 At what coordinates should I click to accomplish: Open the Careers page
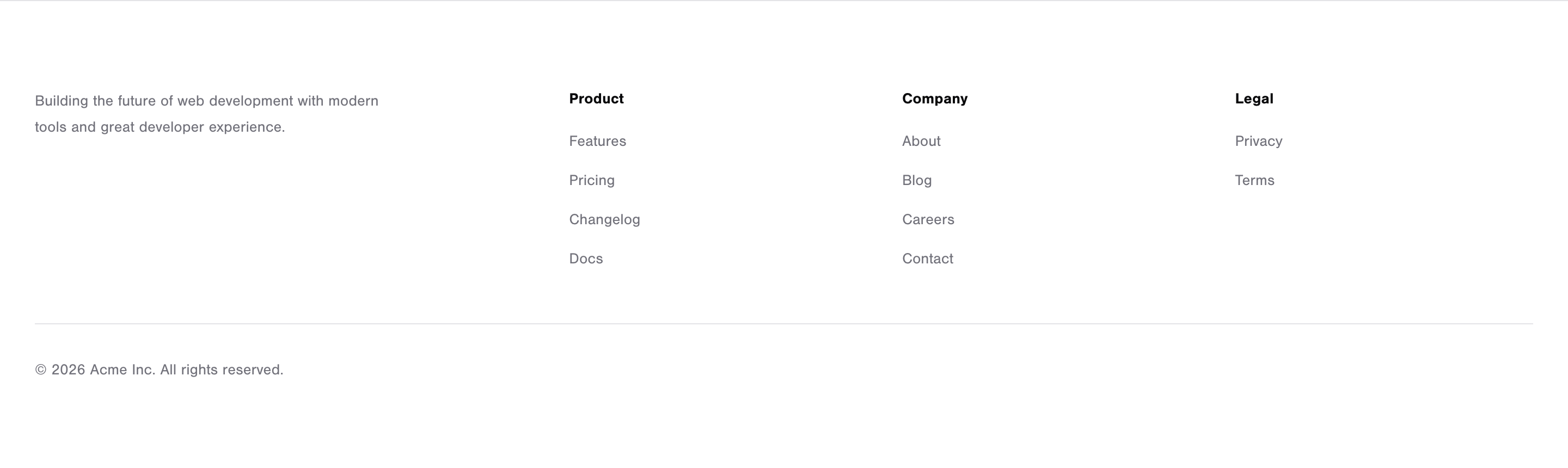pyautogui.click(x=928, y=219)
